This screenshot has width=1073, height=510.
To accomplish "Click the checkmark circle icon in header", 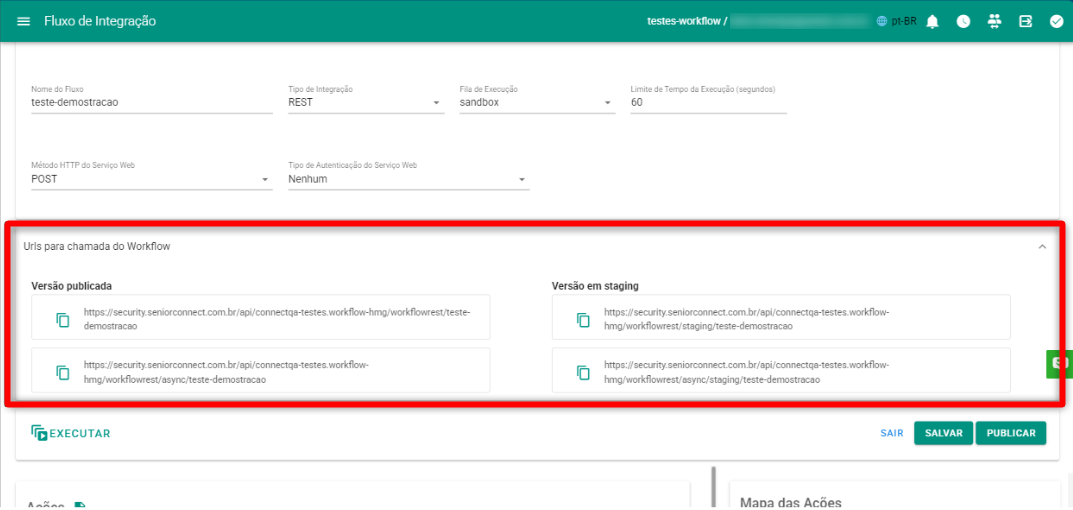I will [x=1056, y=21].
